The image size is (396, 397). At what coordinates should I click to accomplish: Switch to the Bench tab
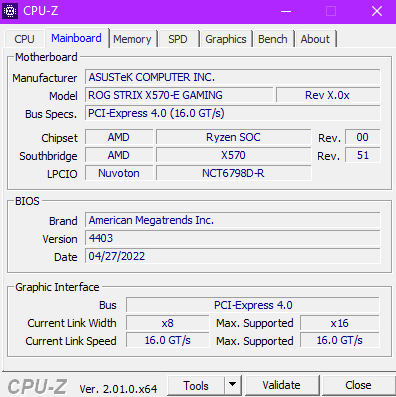273,39
